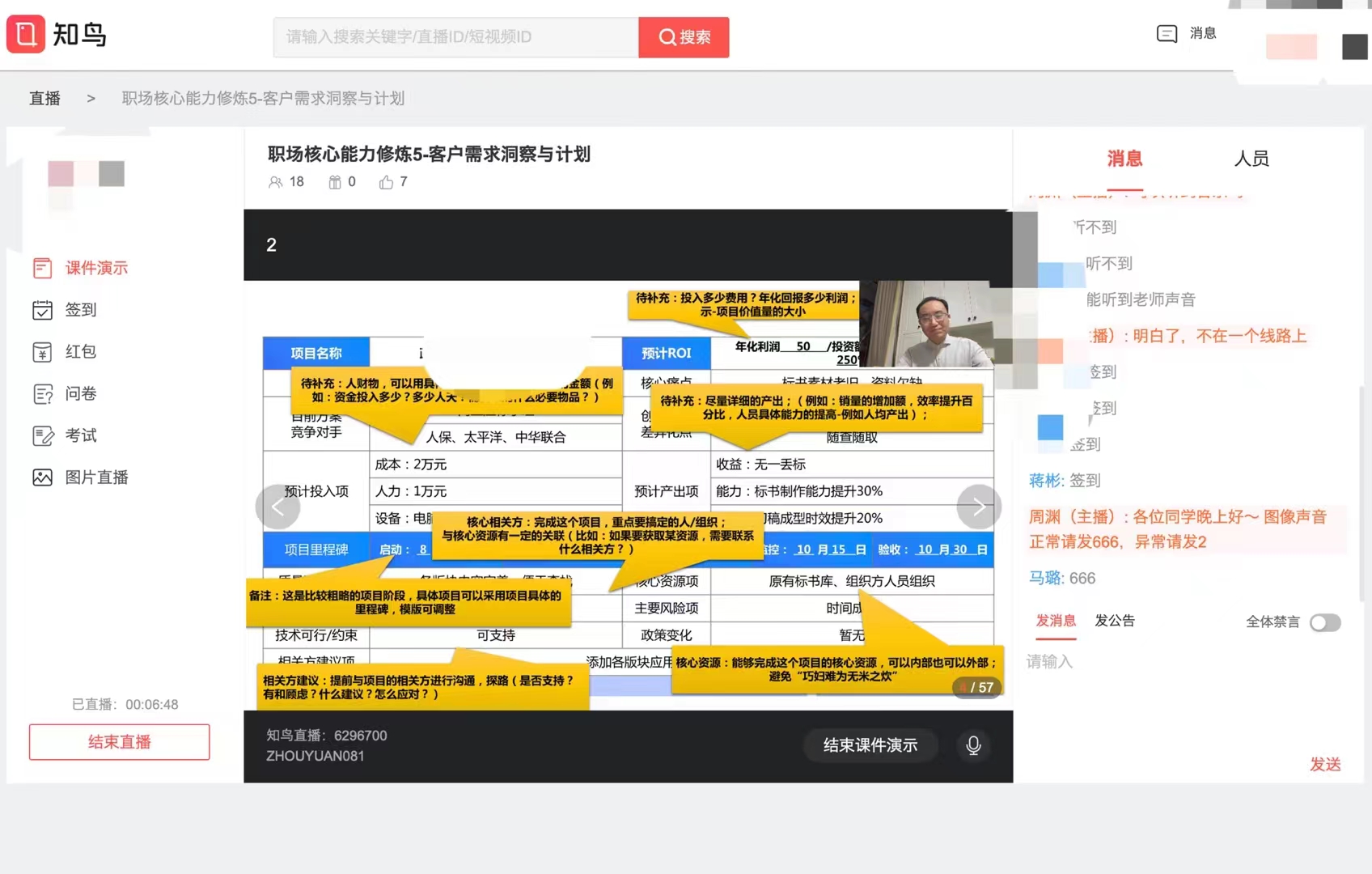The image size is (1372, 874).
Task: Open the 红包 red packet icon
Action: coord(42,352)
